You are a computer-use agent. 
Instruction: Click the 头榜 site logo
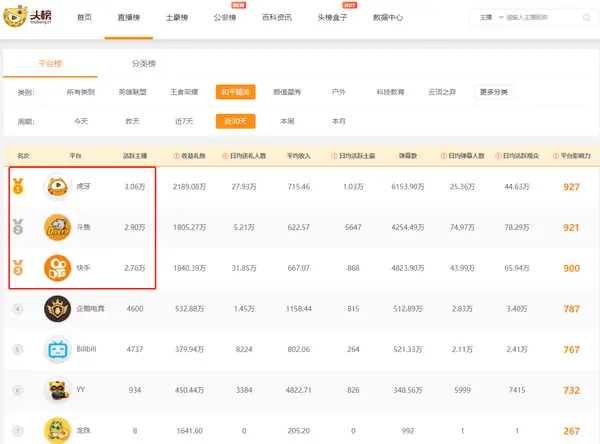[27, 16]
